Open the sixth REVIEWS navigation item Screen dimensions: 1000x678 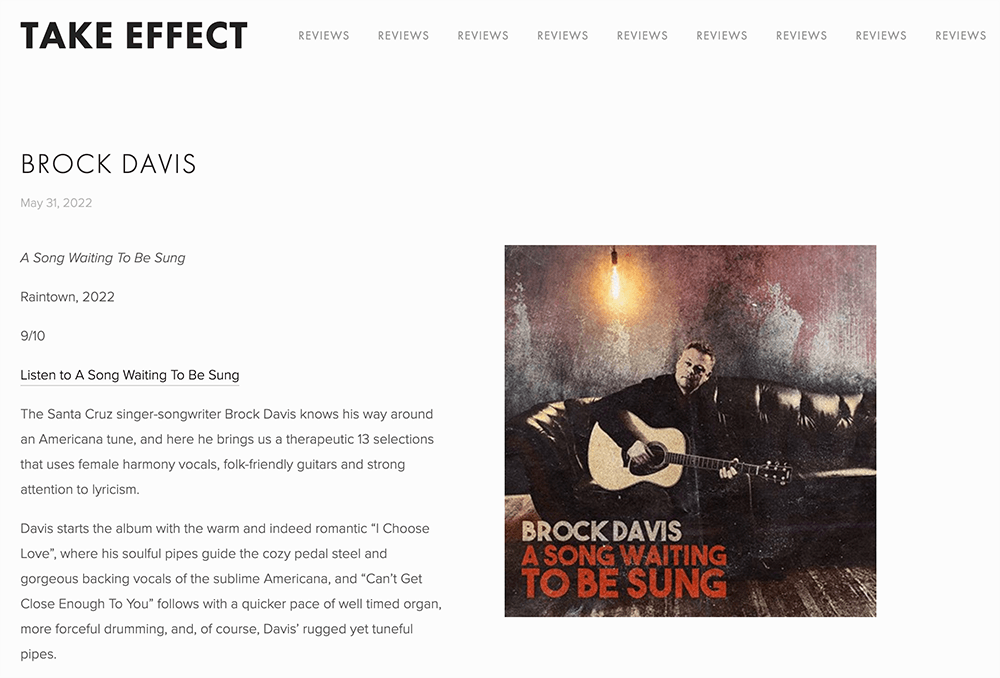click(x=722, y=36)
